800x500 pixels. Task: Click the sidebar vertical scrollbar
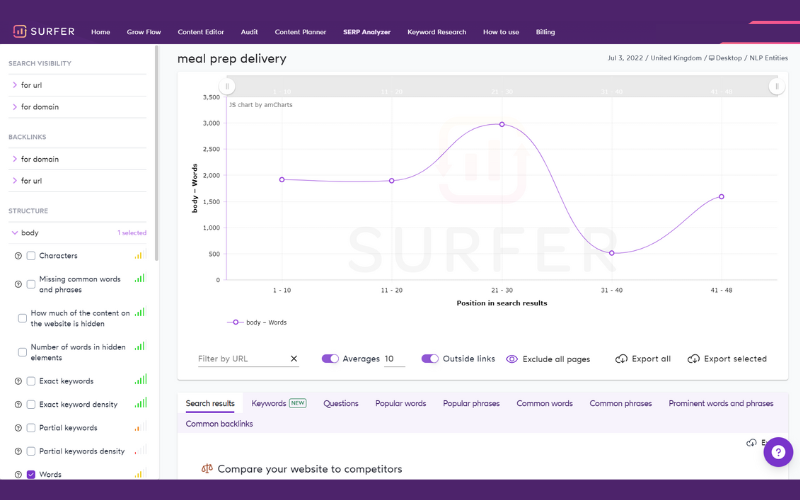pos(157,153)
